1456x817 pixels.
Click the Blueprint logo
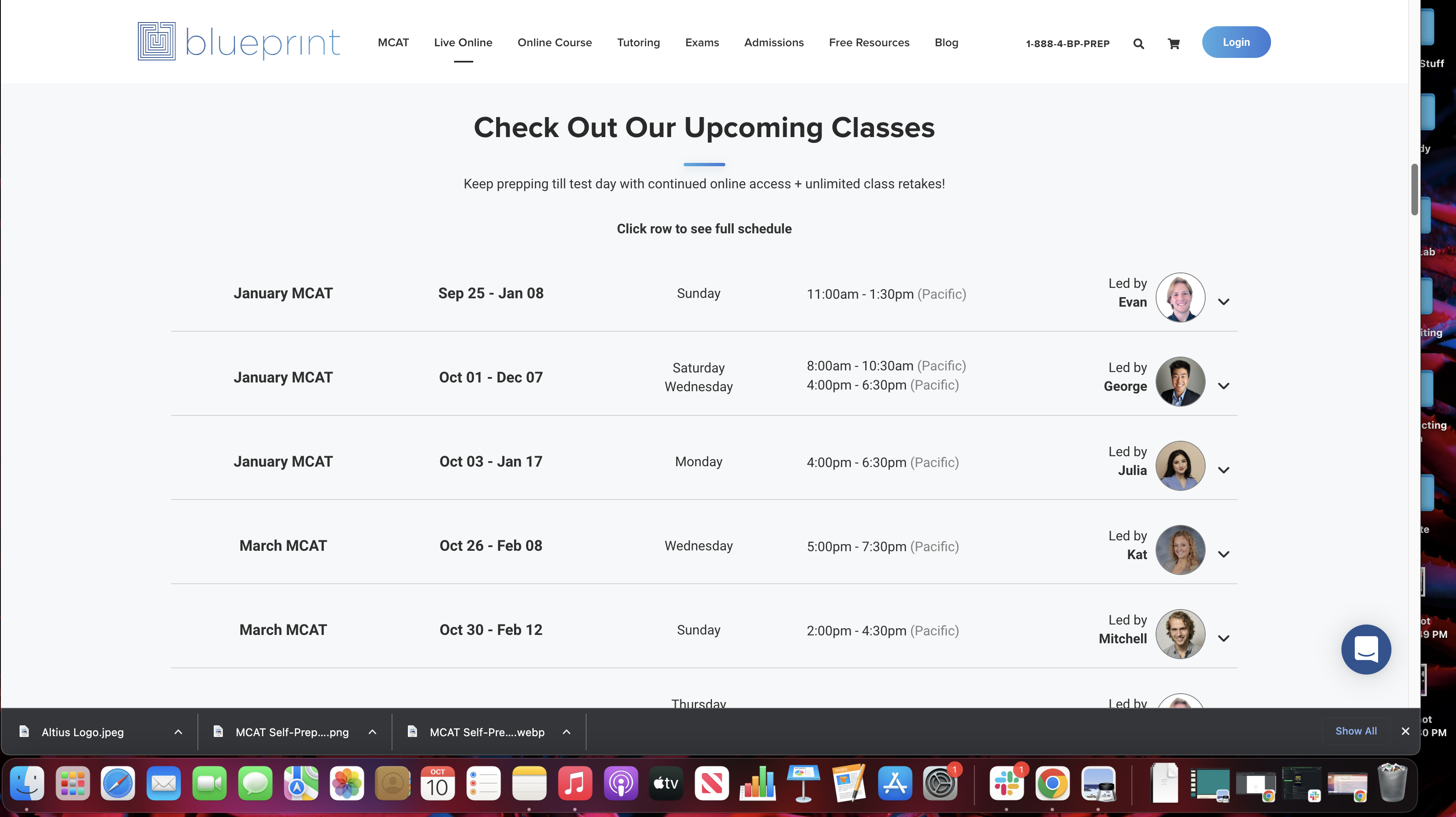(x=239, y=42)
